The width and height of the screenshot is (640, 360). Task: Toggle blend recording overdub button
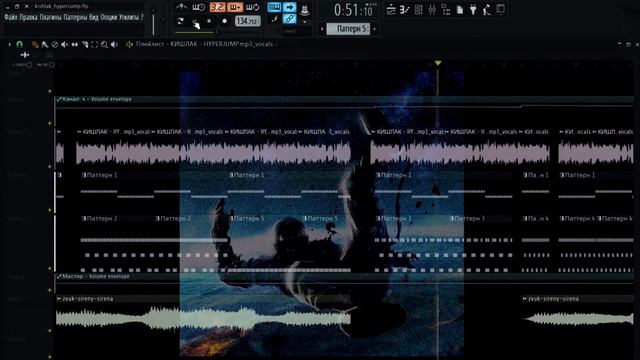236,7
